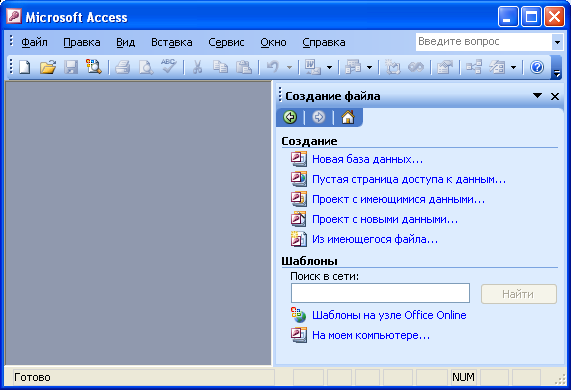
Task: Open the Введите вопрос dropdown arrow
Action: point(557,42)
